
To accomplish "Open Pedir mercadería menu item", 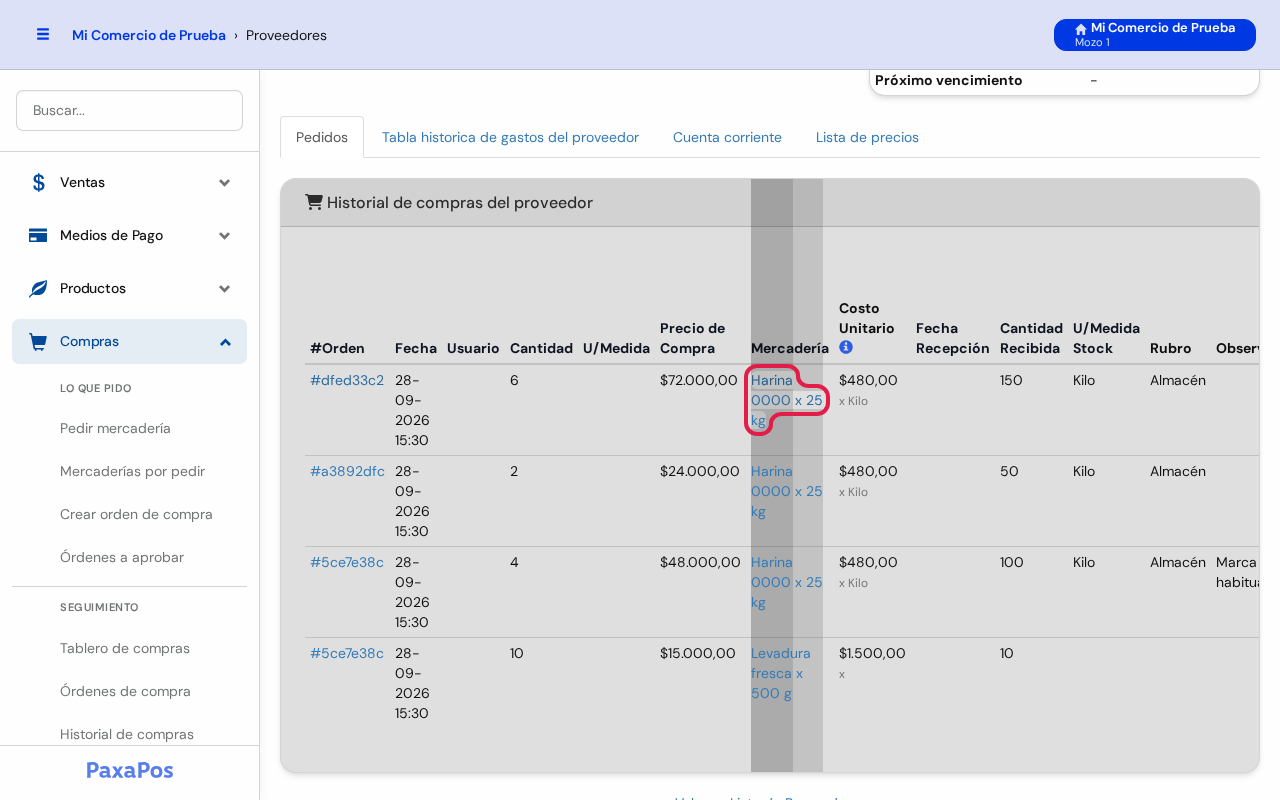I will point(115,428).
